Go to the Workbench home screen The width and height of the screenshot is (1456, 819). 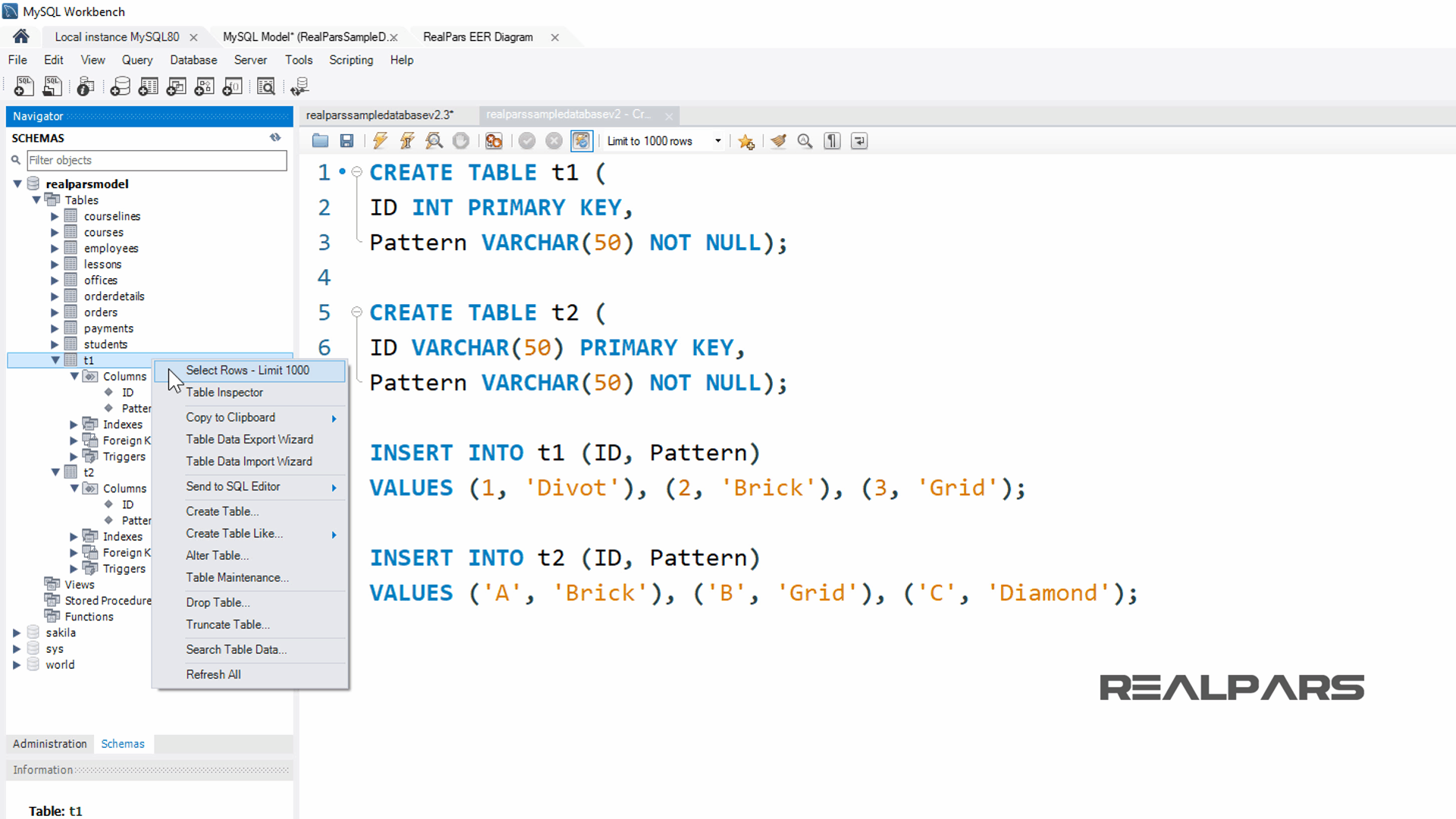(x=21, y=36)
